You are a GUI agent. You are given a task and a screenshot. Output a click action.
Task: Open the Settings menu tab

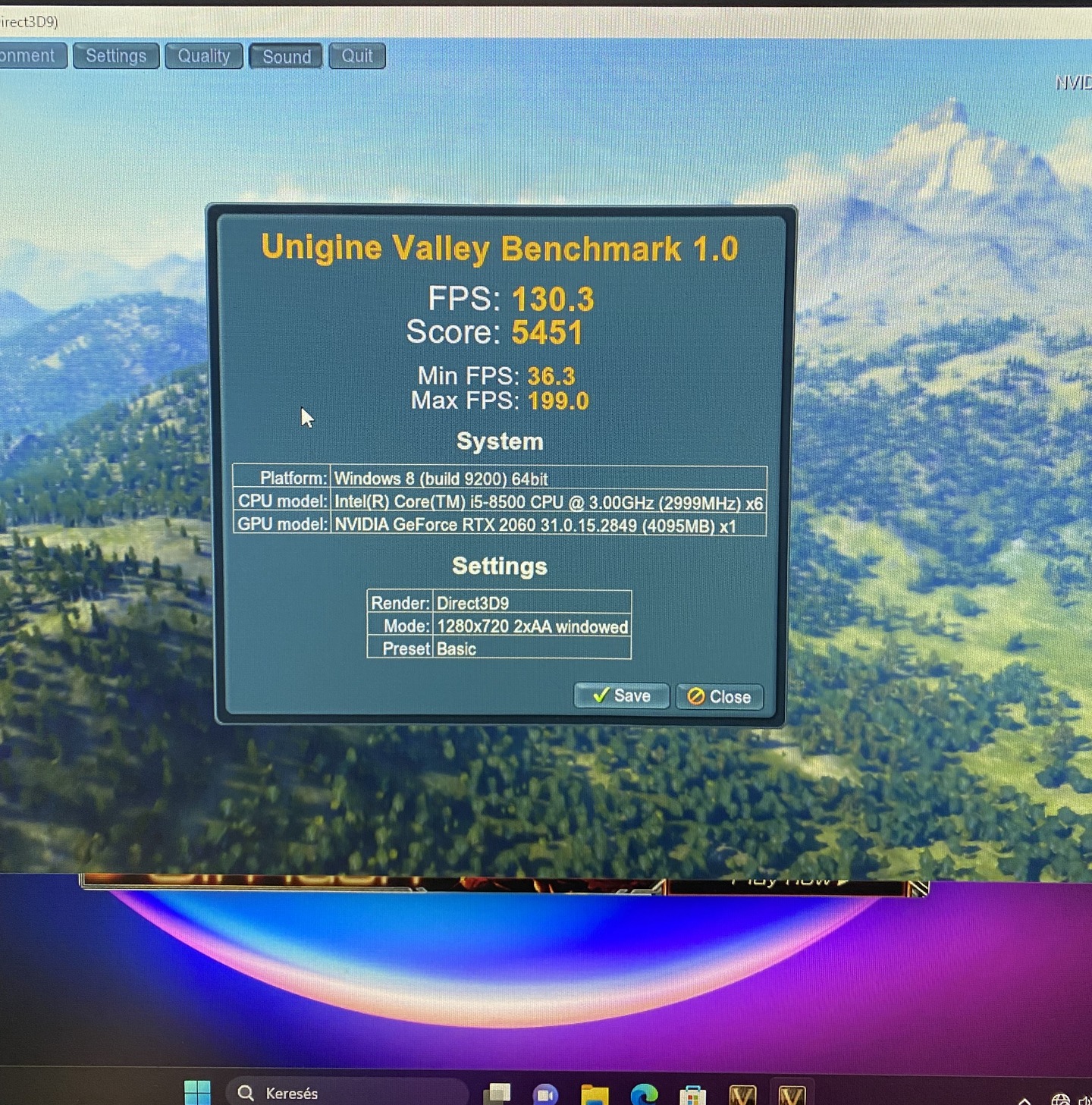(116, 56)
